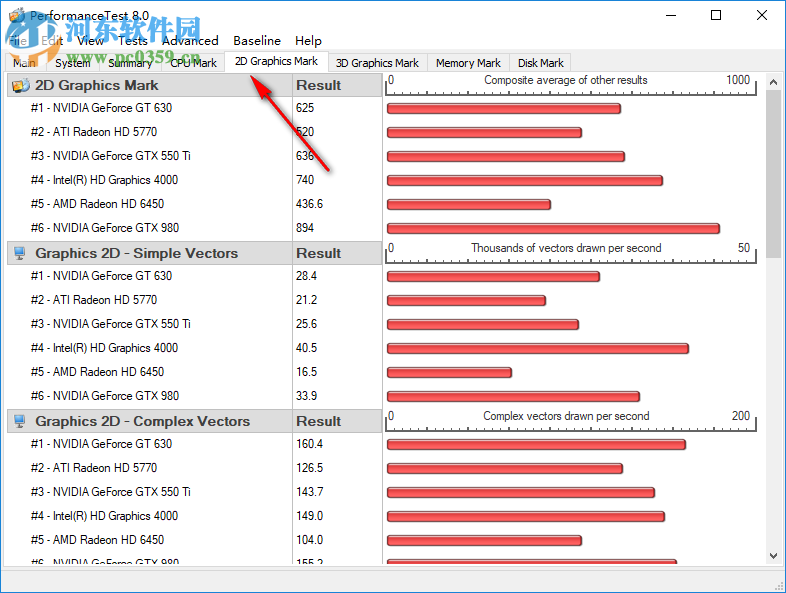Click the 2D Graphics Mark section header
The image size is (786, 593).
click(x=149, y=85)
